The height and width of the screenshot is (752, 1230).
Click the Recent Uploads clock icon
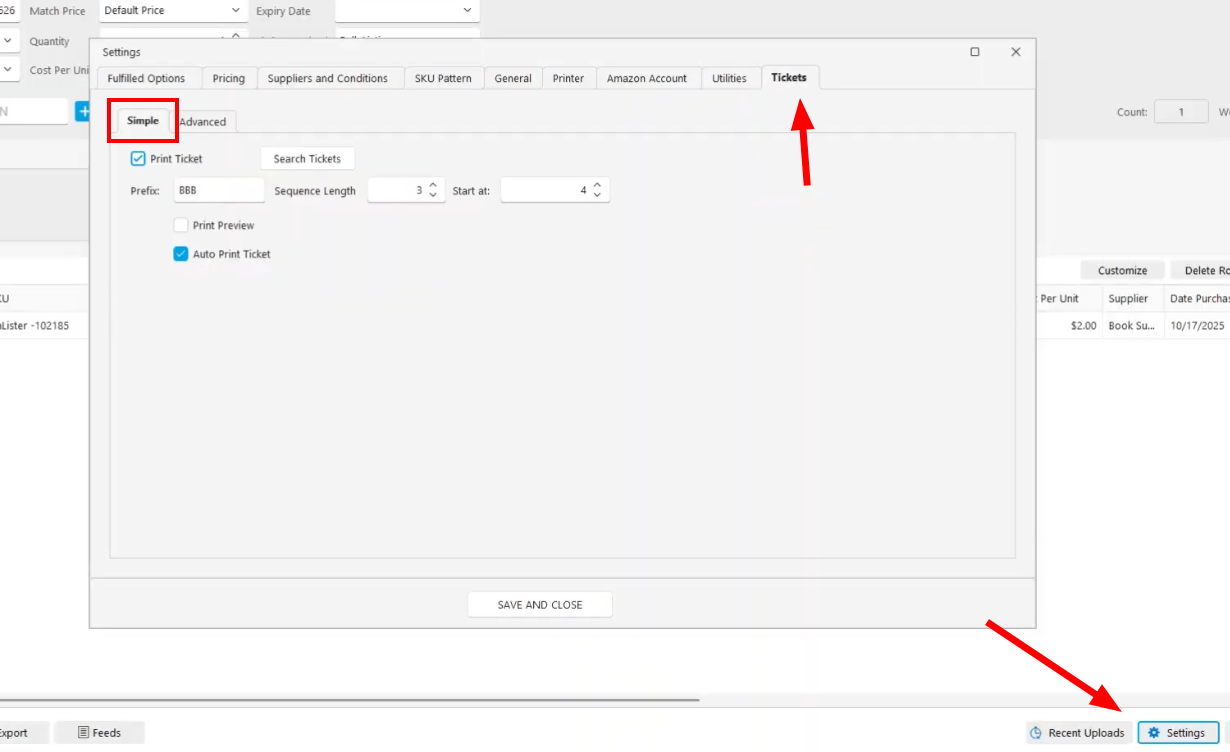coord(1038,732)
